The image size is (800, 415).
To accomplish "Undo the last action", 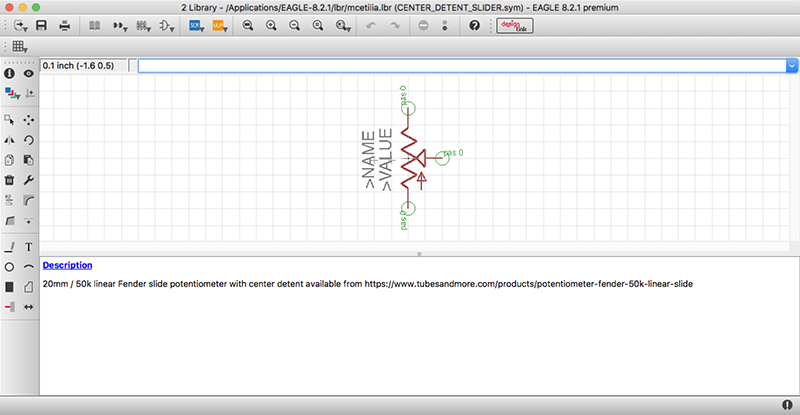I will (371, 26).
